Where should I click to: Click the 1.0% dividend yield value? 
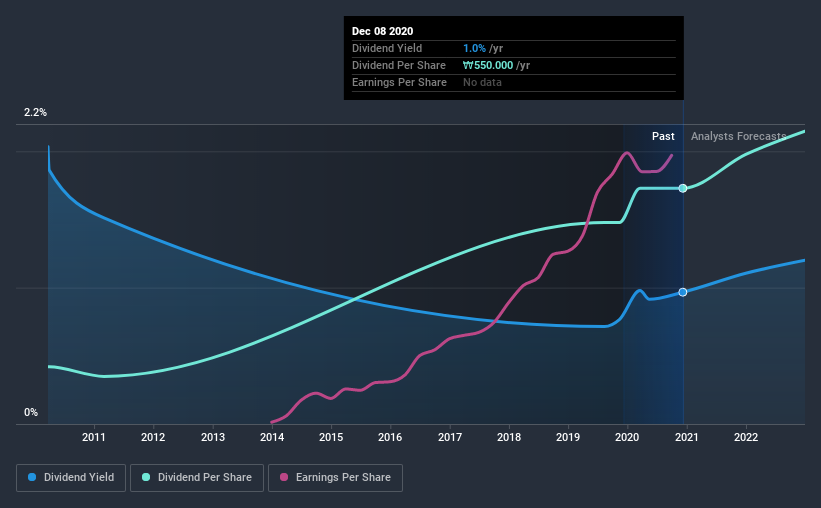[474, 49]
